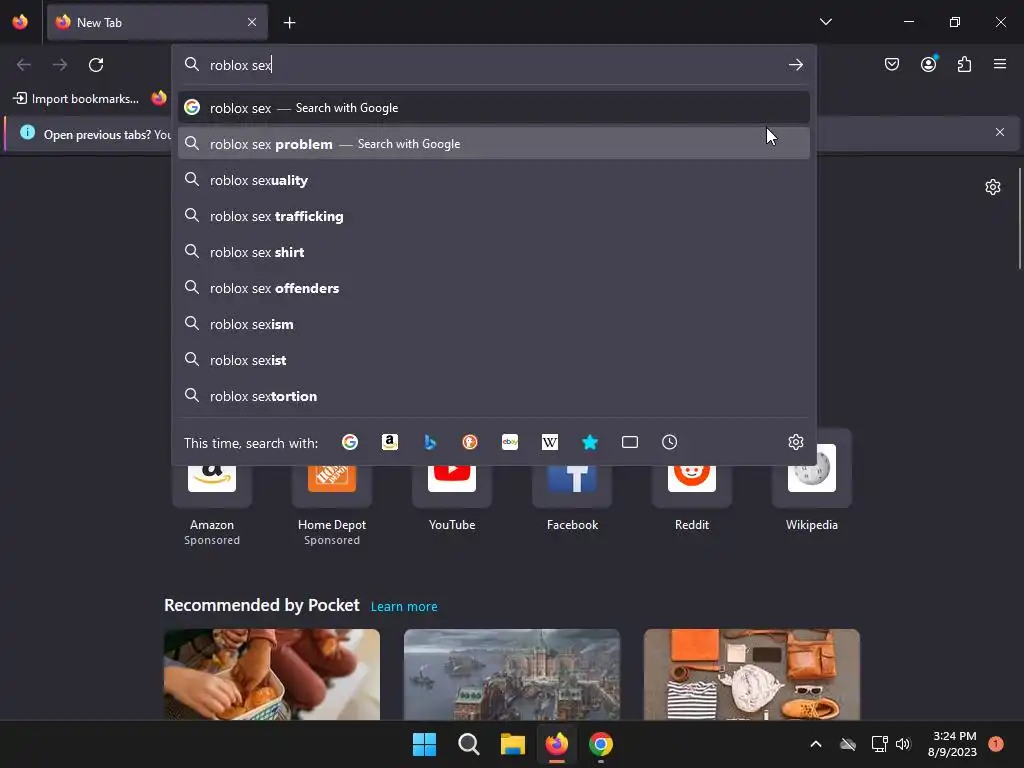Reload the current page
The width and height of the screenshot is (1024, 768).
pyautogui.click(x=96, y=65)
